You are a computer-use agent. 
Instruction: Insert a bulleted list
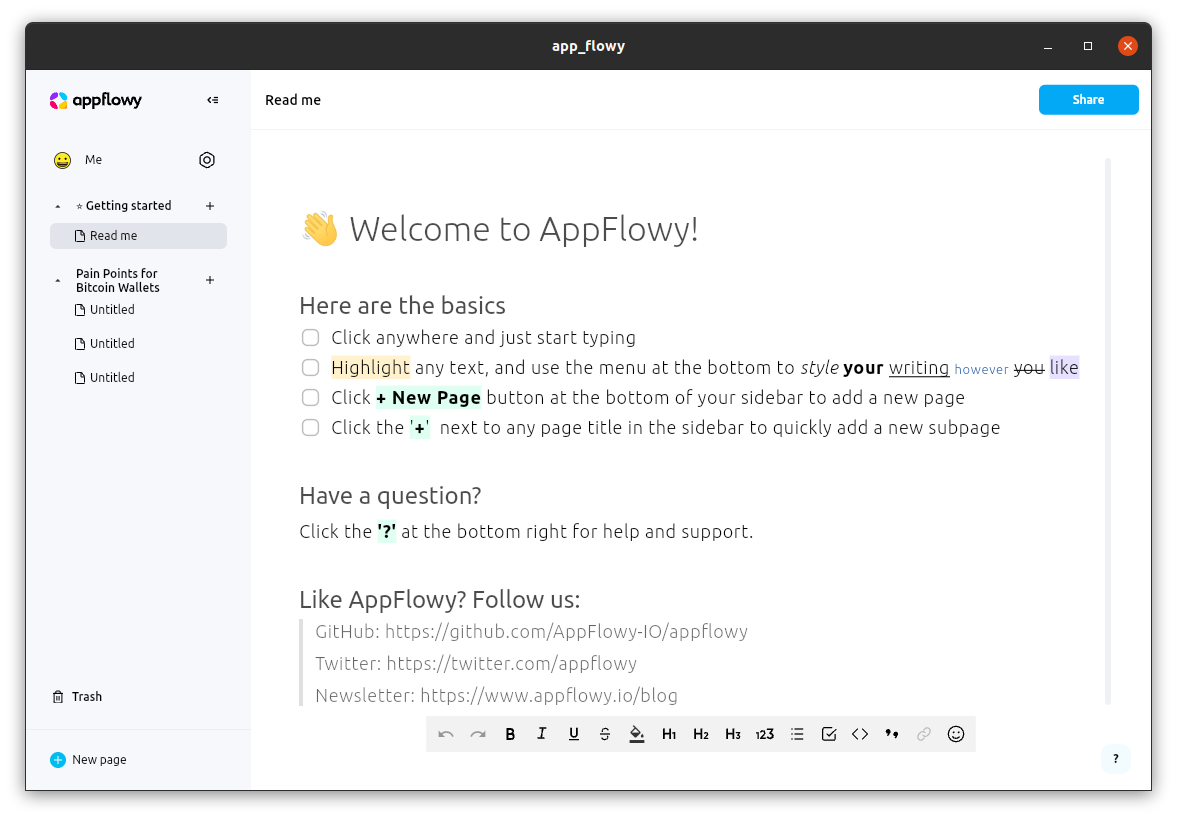797,734
